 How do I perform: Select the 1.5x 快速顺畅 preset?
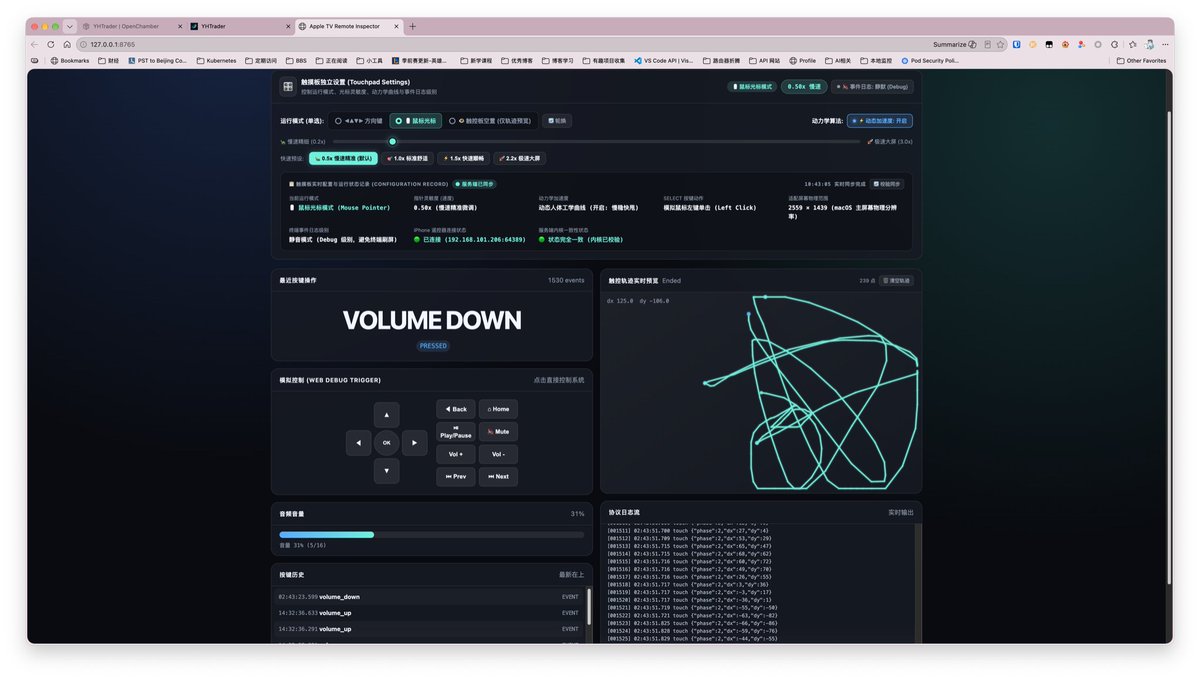463,158
